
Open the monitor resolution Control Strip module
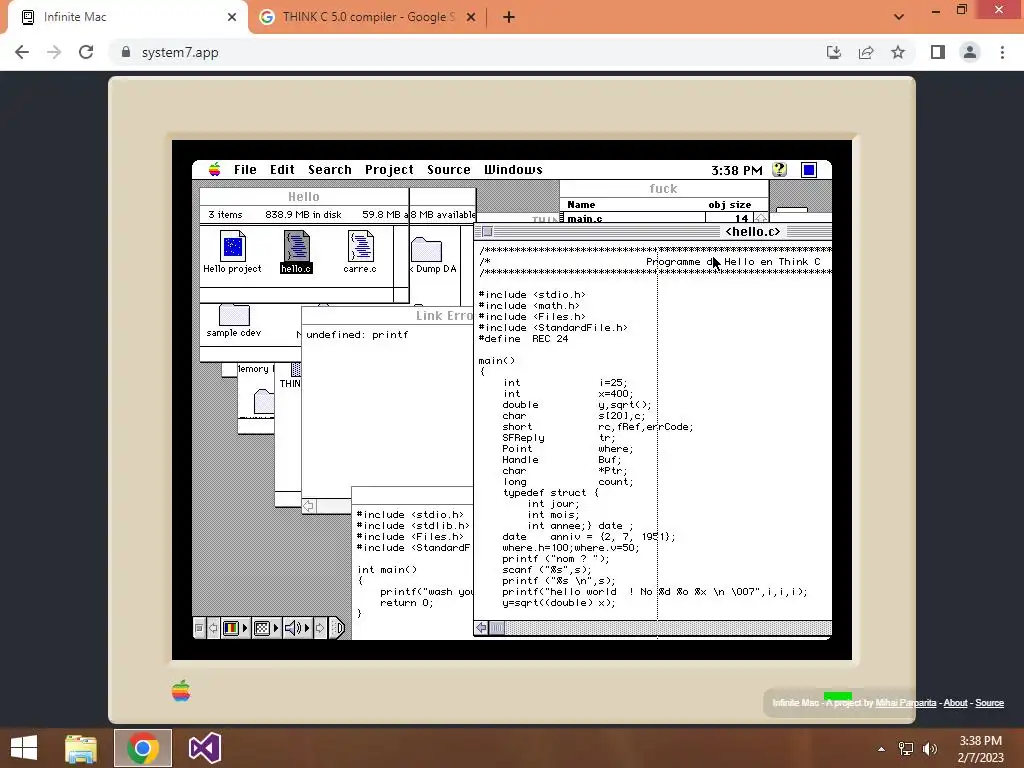[x=266, y=628]
